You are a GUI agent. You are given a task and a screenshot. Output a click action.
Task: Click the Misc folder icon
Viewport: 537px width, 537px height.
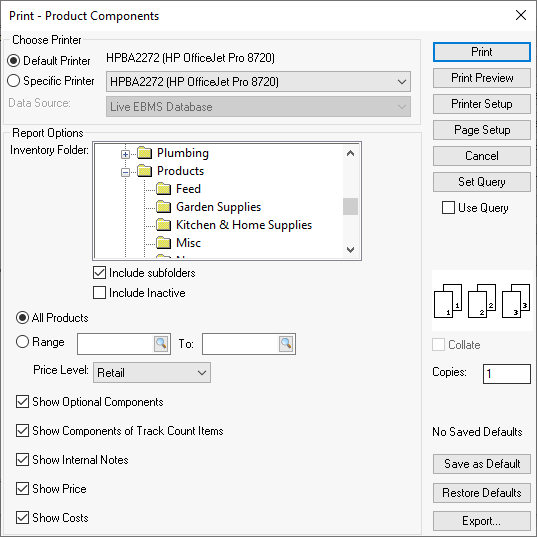[x=163, y=243]
